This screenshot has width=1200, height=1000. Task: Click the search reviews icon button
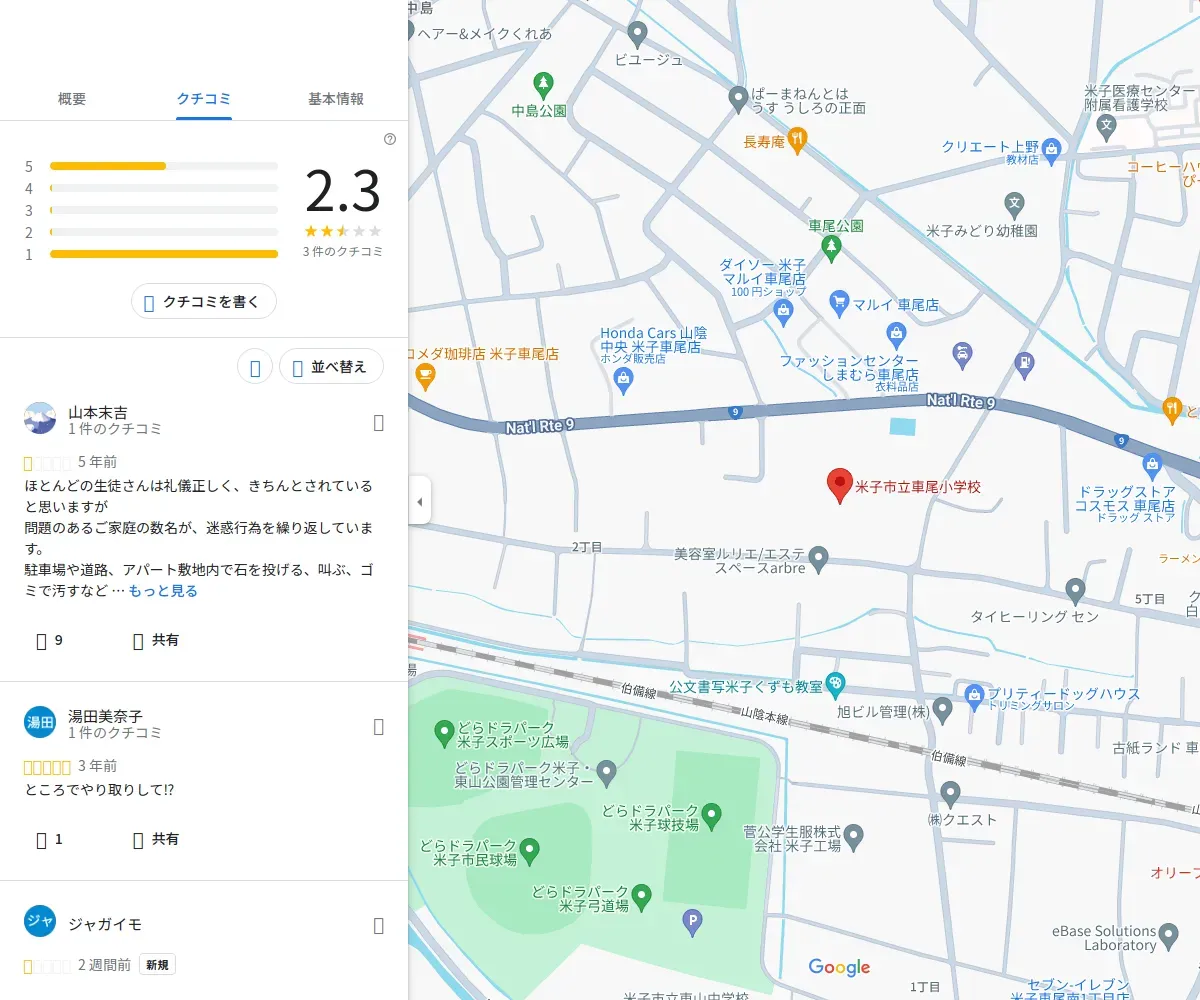click(x=255, y=367)
